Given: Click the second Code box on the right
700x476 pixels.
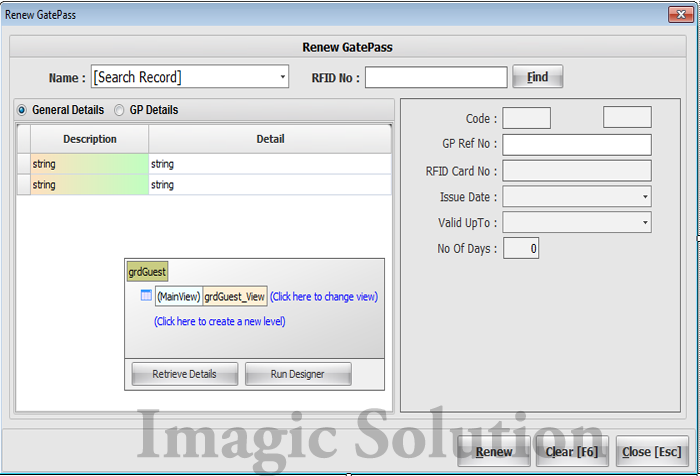Looking at the screenshot, I should point(627,117).
